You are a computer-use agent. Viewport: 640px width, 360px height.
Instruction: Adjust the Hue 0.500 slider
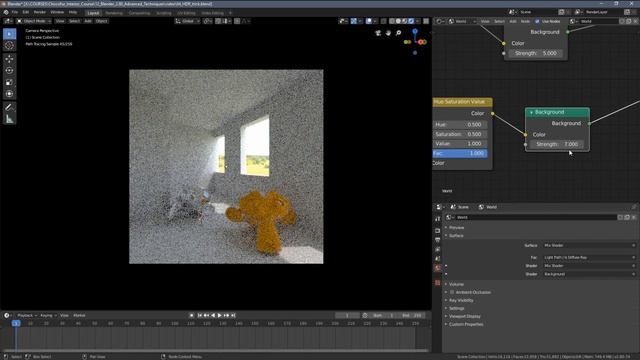[x=460, y=124]
